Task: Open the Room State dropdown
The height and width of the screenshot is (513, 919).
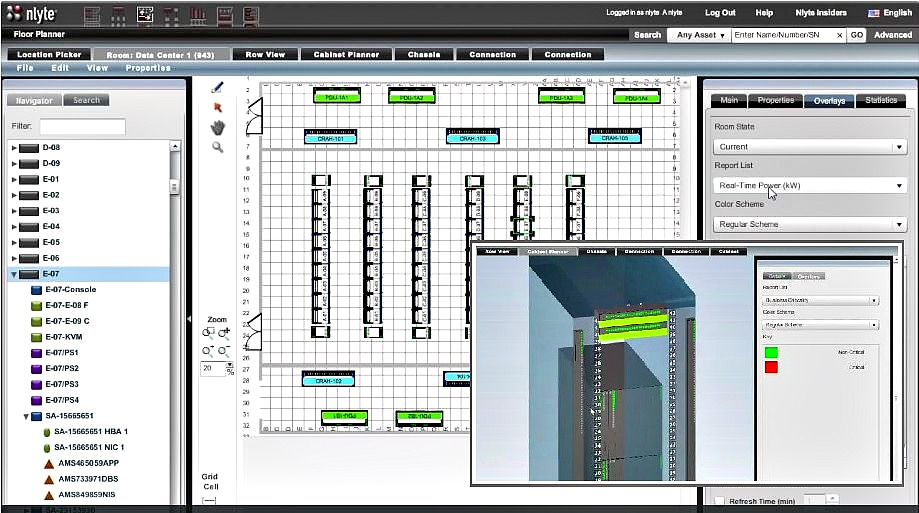Action: 809,146
